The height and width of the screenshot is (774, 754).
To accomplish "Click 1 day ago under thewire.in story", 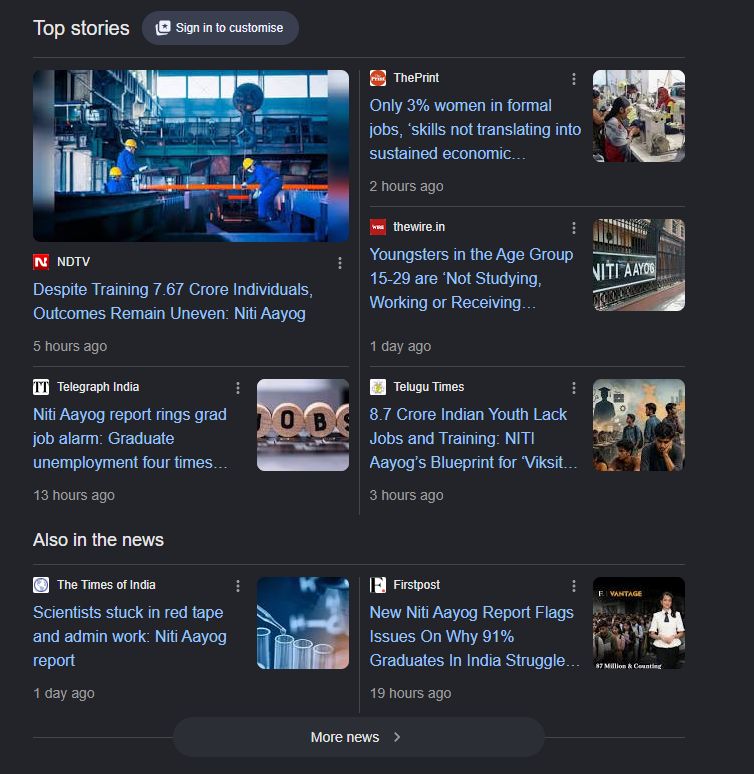I will [400, 347].
